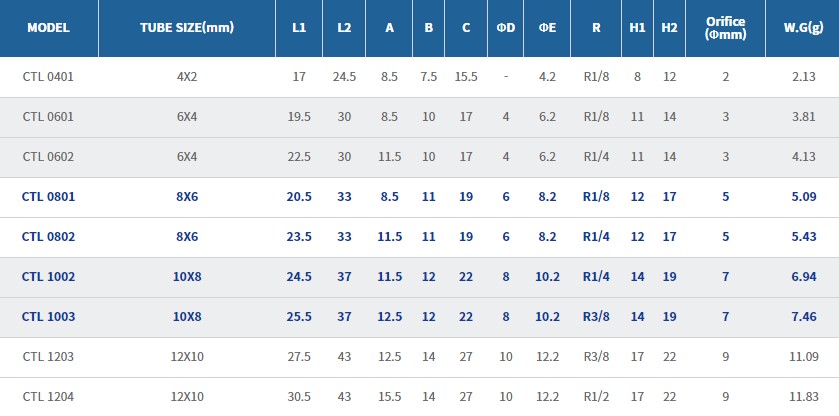Viewport: 839px width, 416px height.
Task: Select the CTL 0802 model name
Action: click(48, 236)
